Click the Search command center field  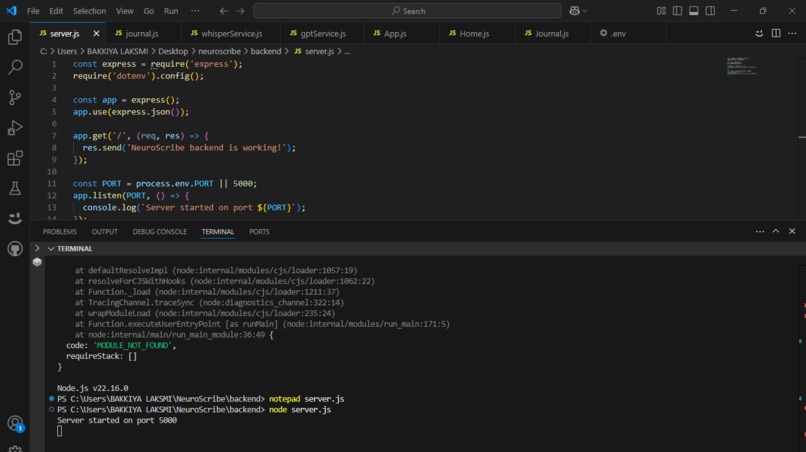coord(407,11)
